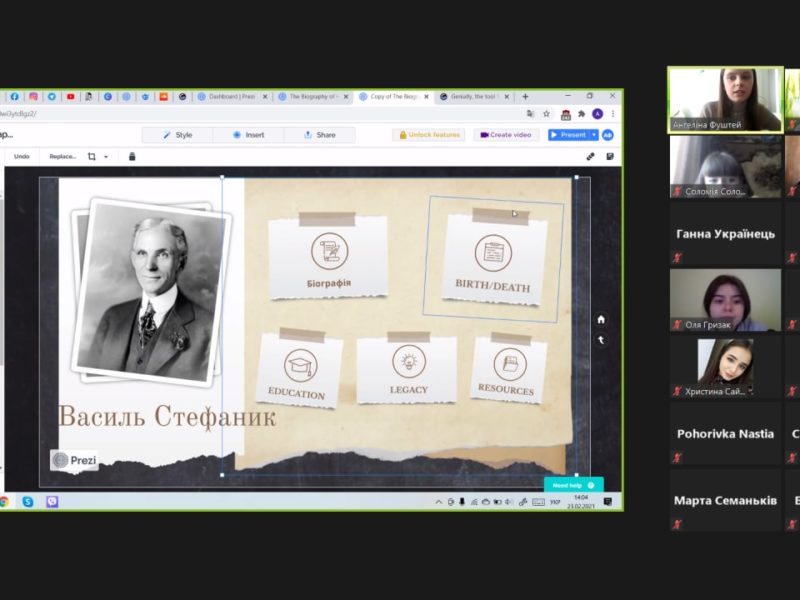Click the crop tool icon in the toolbar

(x=92, y=156)
